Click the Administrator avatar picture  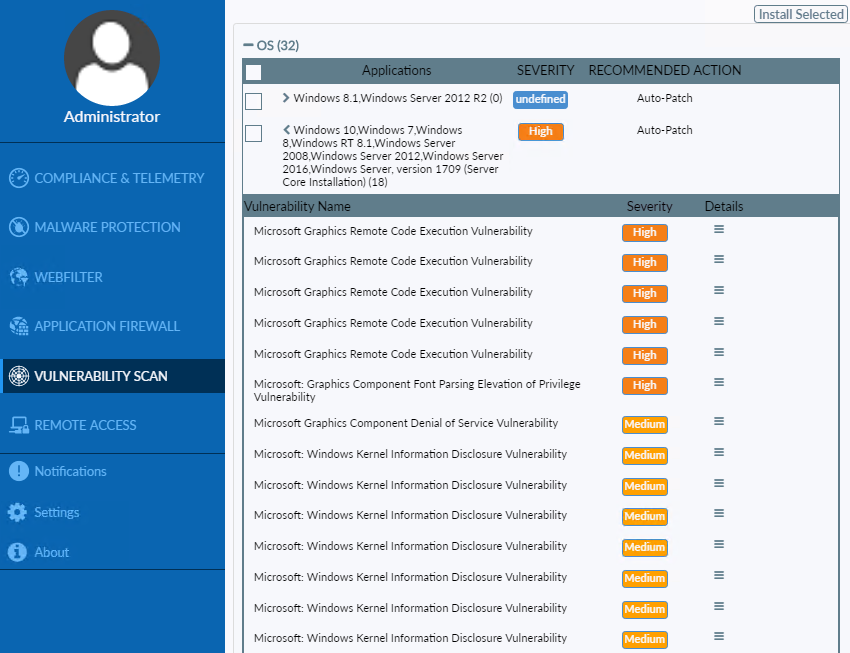pyautogui.click(x=112, y=59)
